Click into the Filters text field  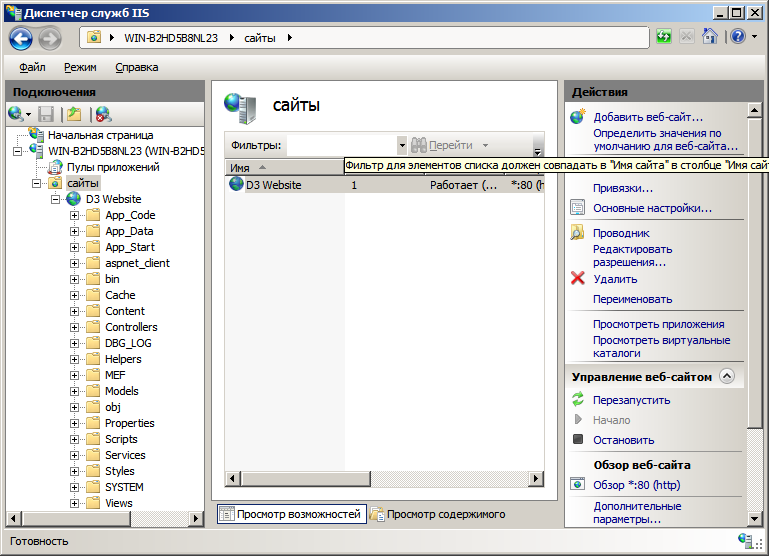pos(341,145)
